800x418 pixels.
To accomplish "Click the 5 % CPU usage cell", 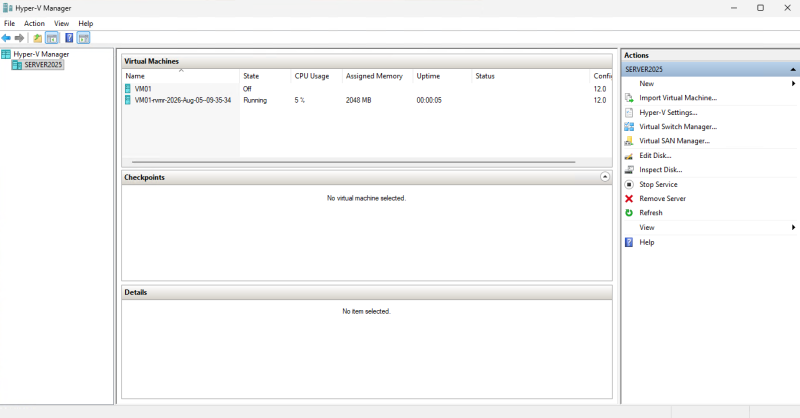I will tap(299, 100).
